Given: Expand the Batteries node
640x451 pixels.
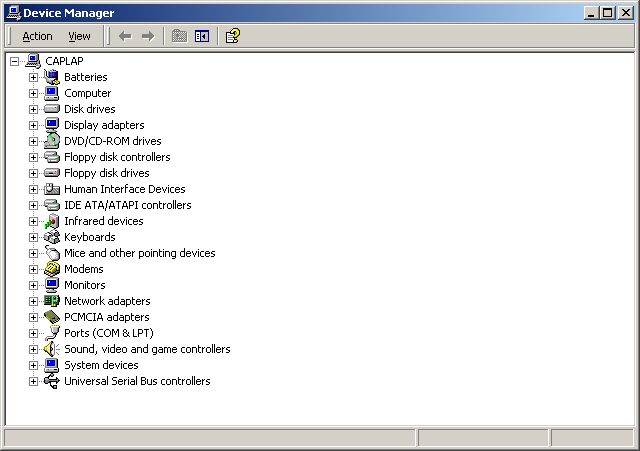Looking at the screenshot, I should click(x=33, y=77).
